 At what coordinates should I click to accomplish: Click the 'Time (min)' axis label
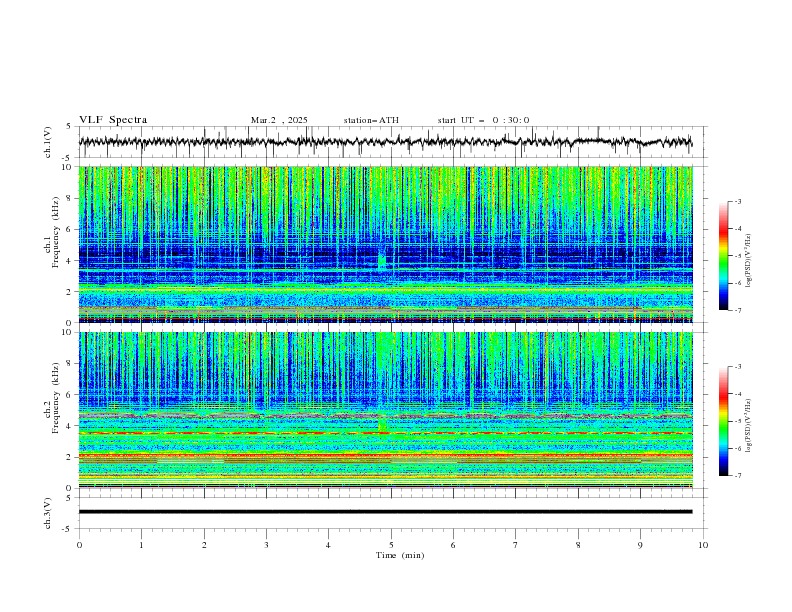coord(400,555)
